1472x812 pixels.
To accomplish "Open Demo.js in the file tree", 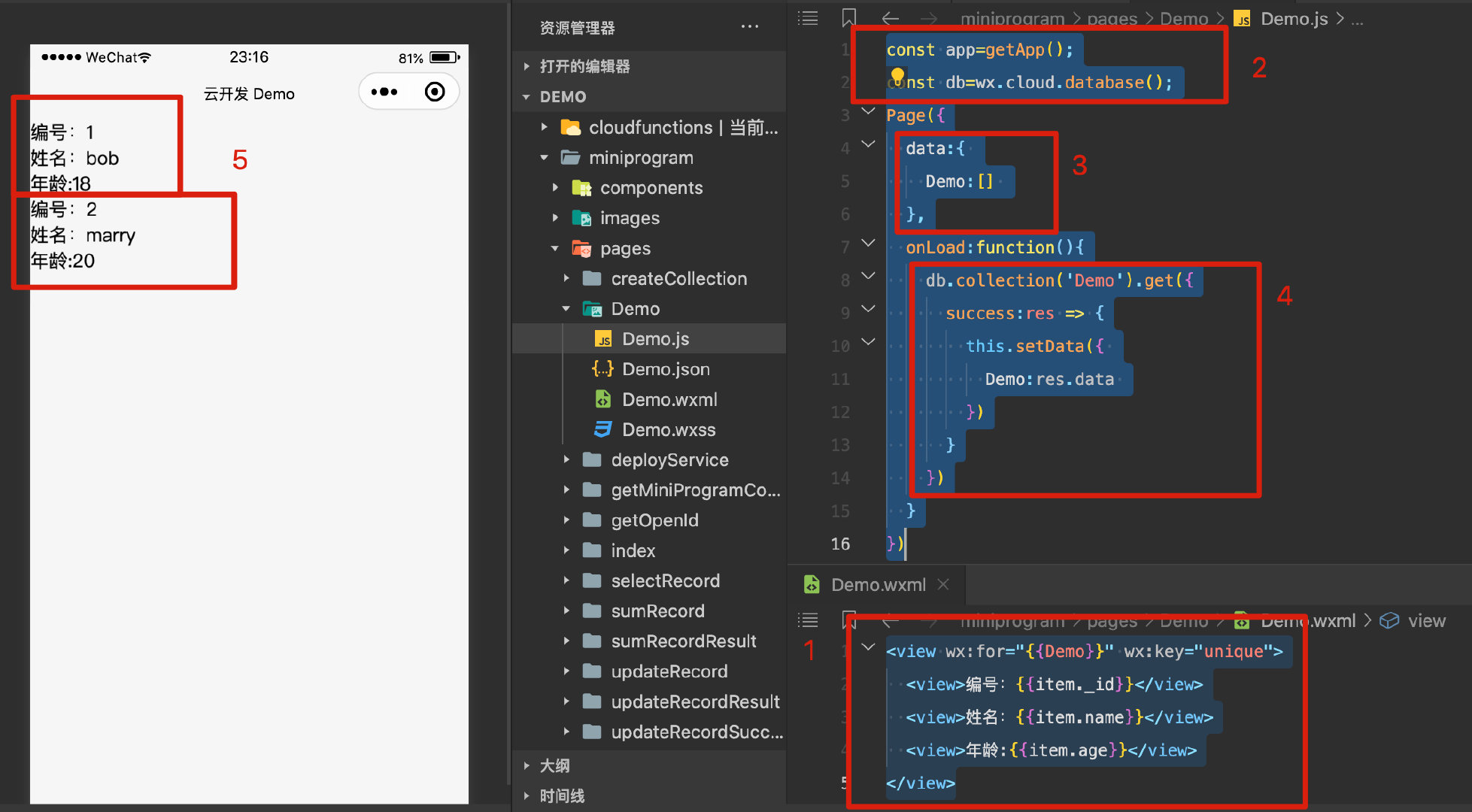I will pyautogui.click(x=650, y=339).
